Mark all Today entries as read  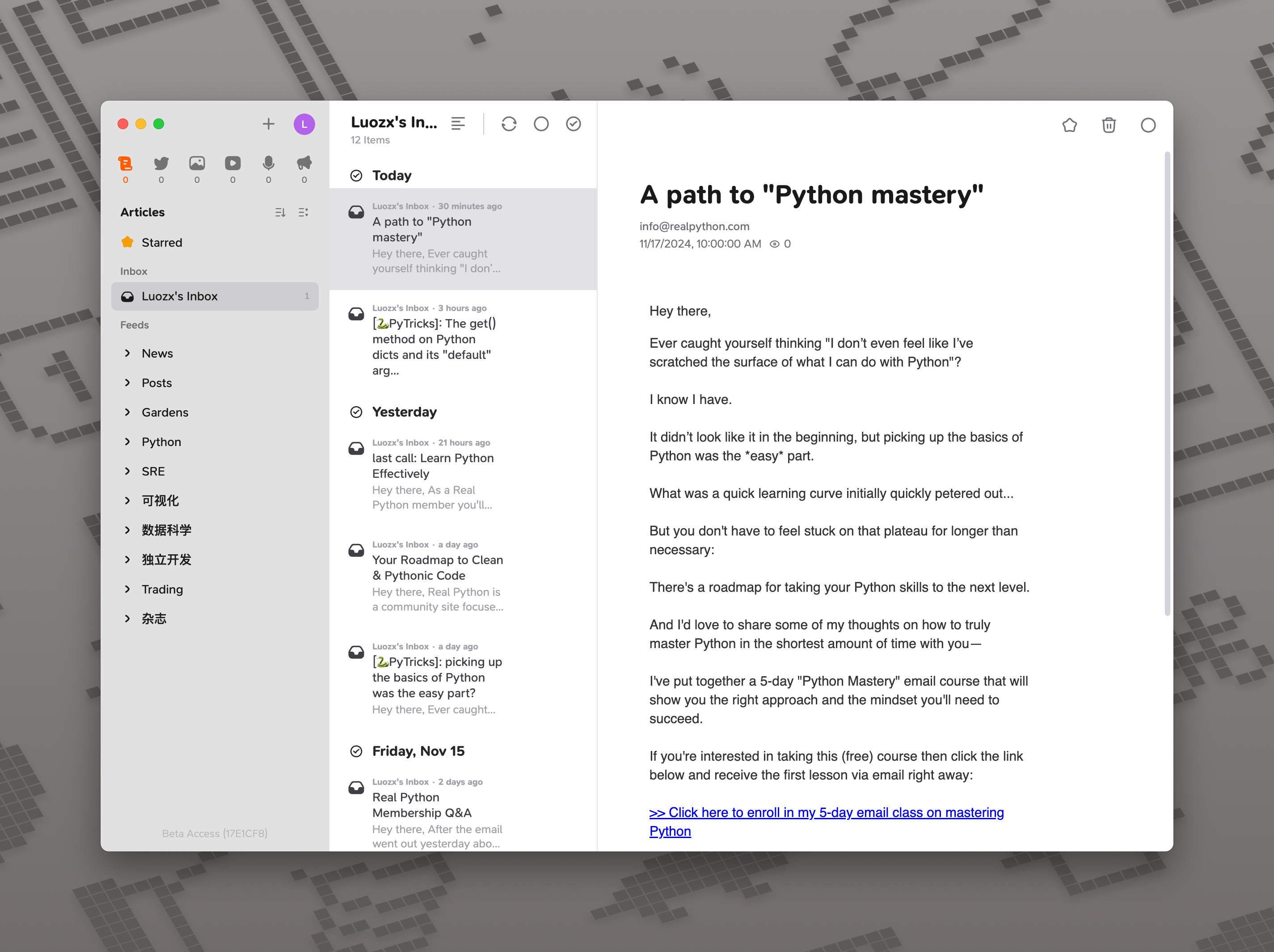pos(357,176)
